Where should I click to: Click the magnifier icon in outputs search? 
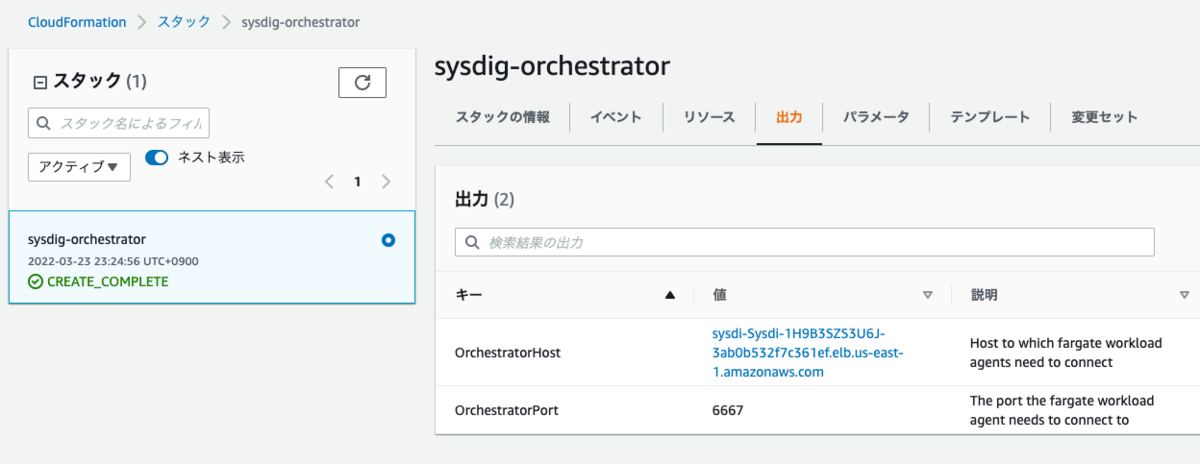[x=473, y=242]
